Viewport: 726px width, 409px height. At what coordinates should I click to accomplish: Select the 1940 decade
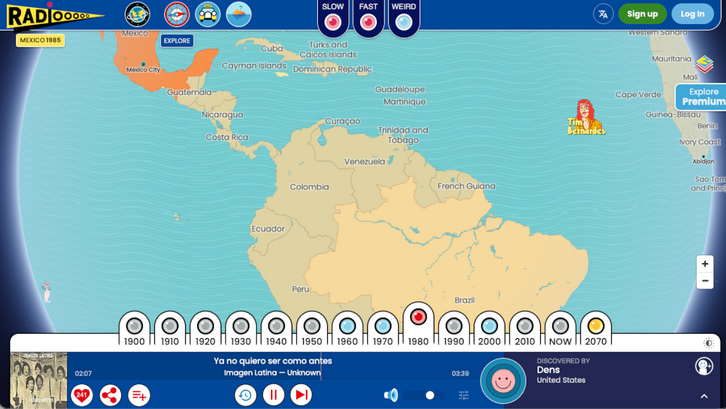pos(276,329)
